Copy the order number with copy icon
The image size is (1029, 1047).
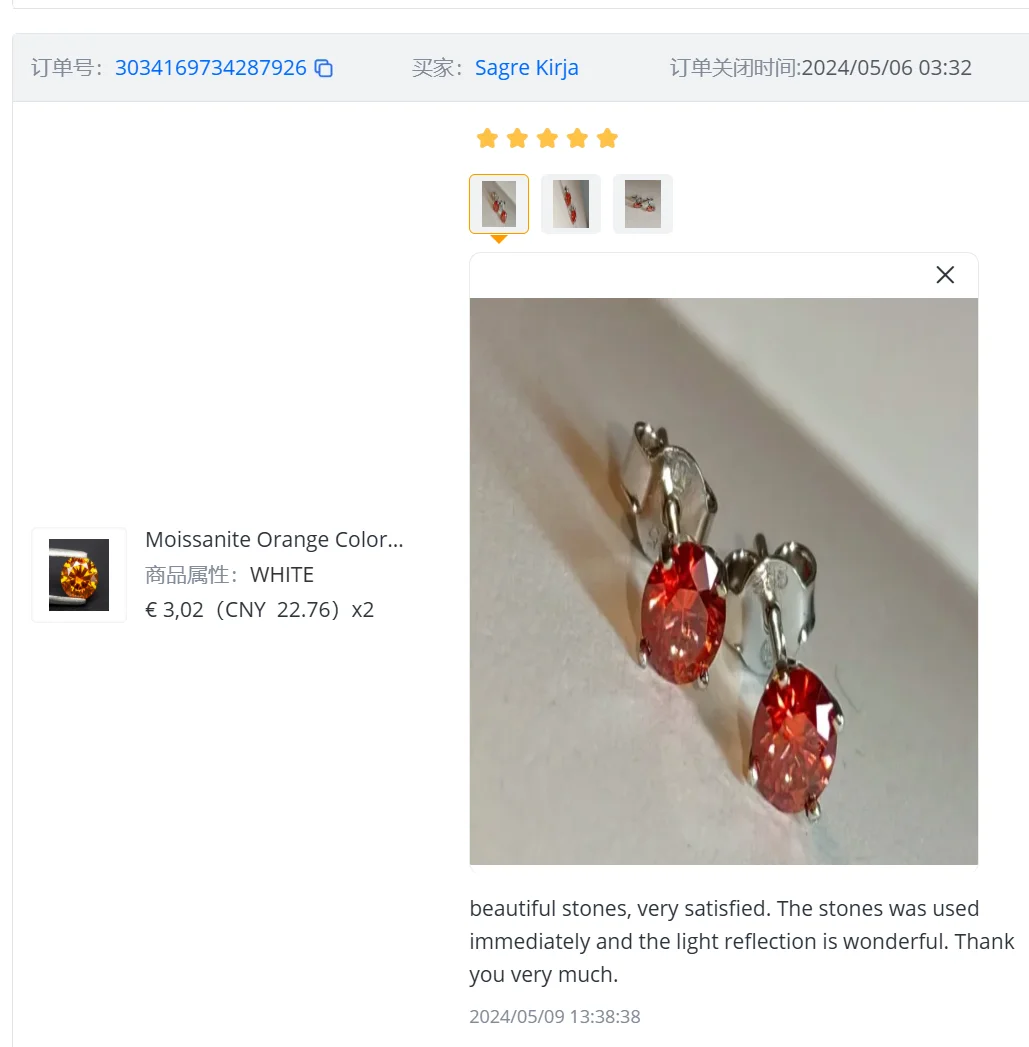(324, 68)
